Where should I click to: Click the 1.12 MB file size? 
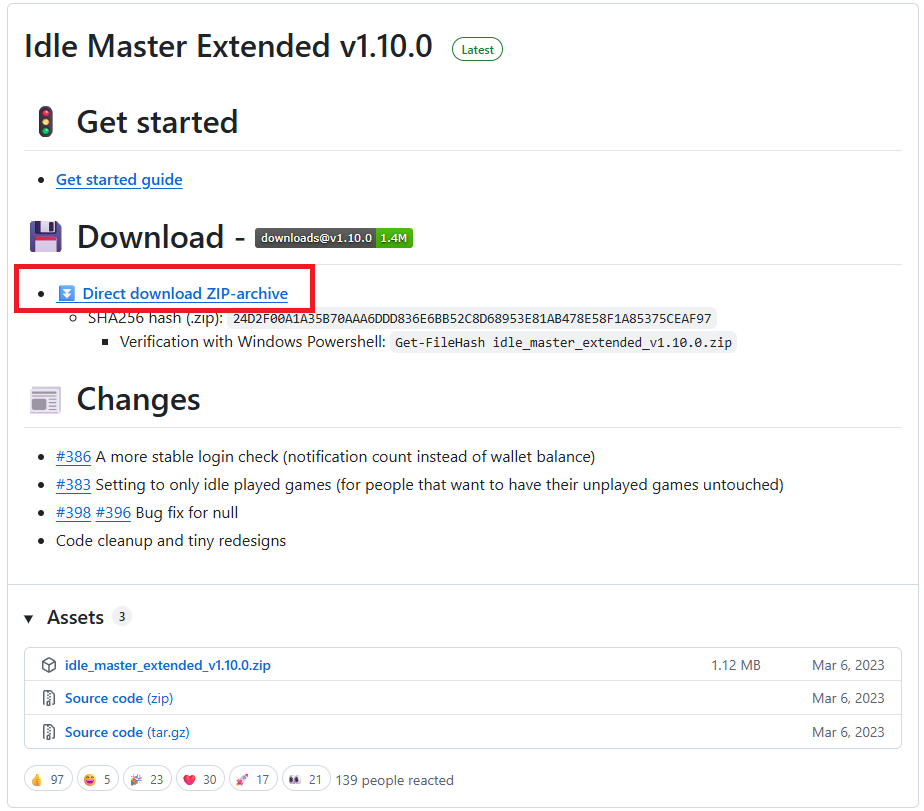coord(735,665)
